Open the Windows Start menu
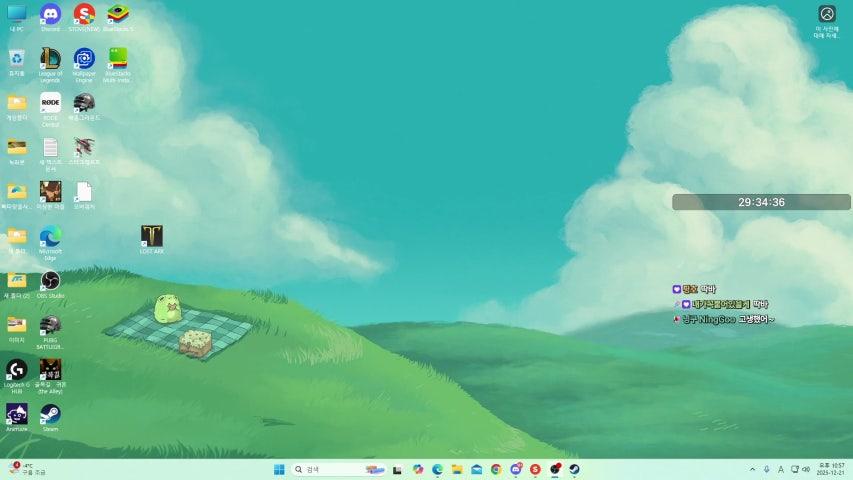The image size is (853, 480). pos(279,469)
